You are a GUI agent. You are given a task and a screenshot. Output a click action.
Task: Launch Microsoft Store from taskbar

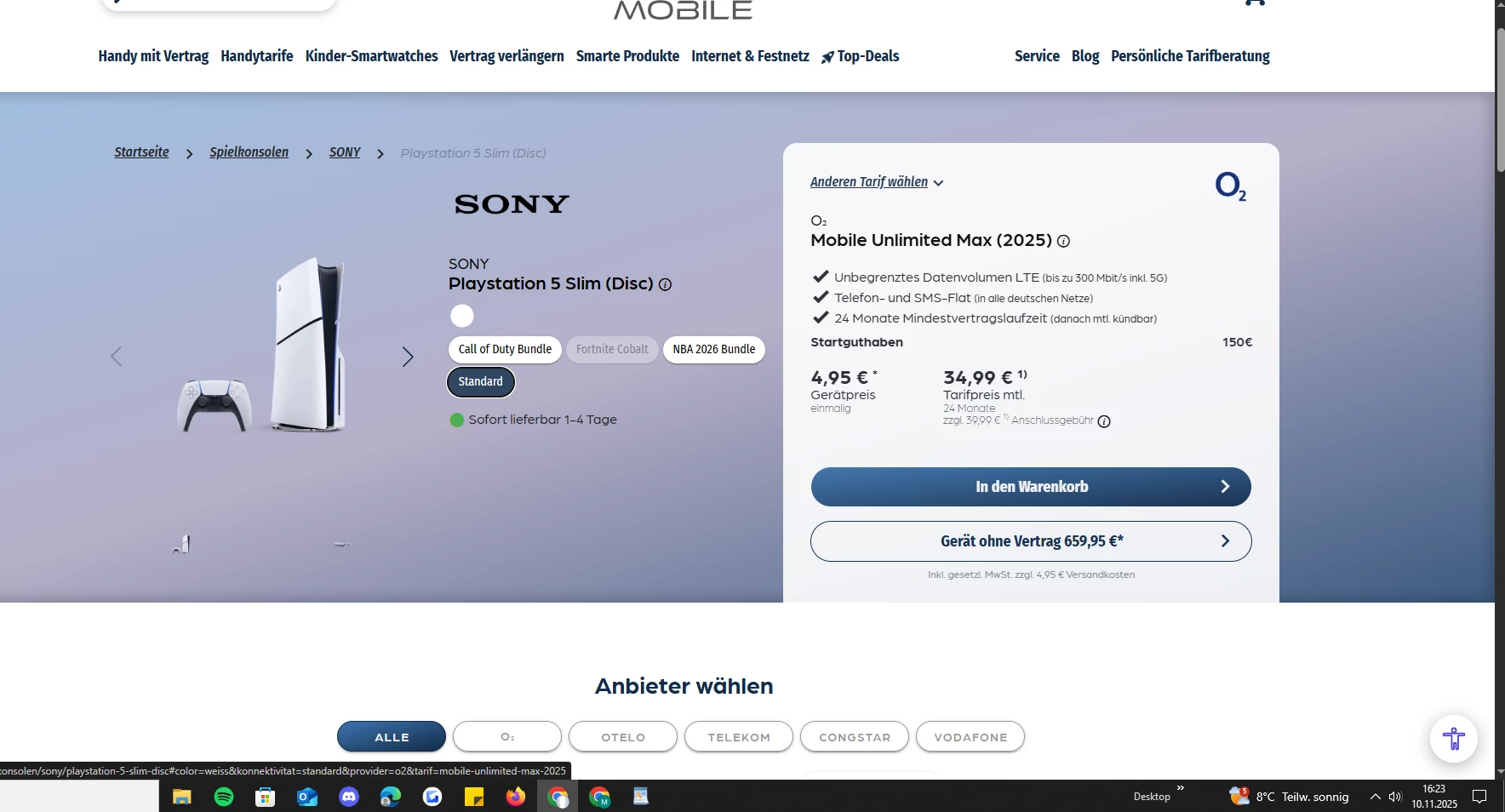pyautogui.click(x=266, y=797)
